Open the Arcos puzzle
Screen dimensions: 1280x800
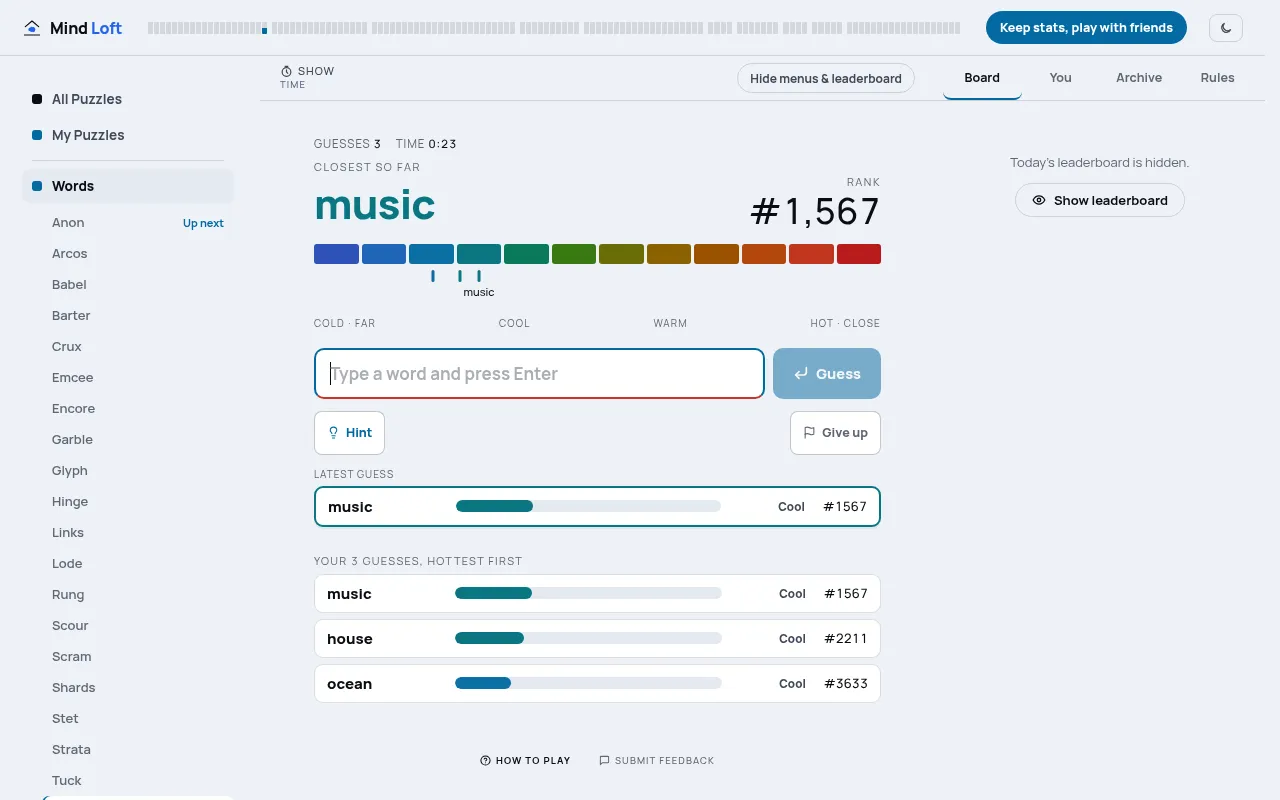[x=138, y=254]
